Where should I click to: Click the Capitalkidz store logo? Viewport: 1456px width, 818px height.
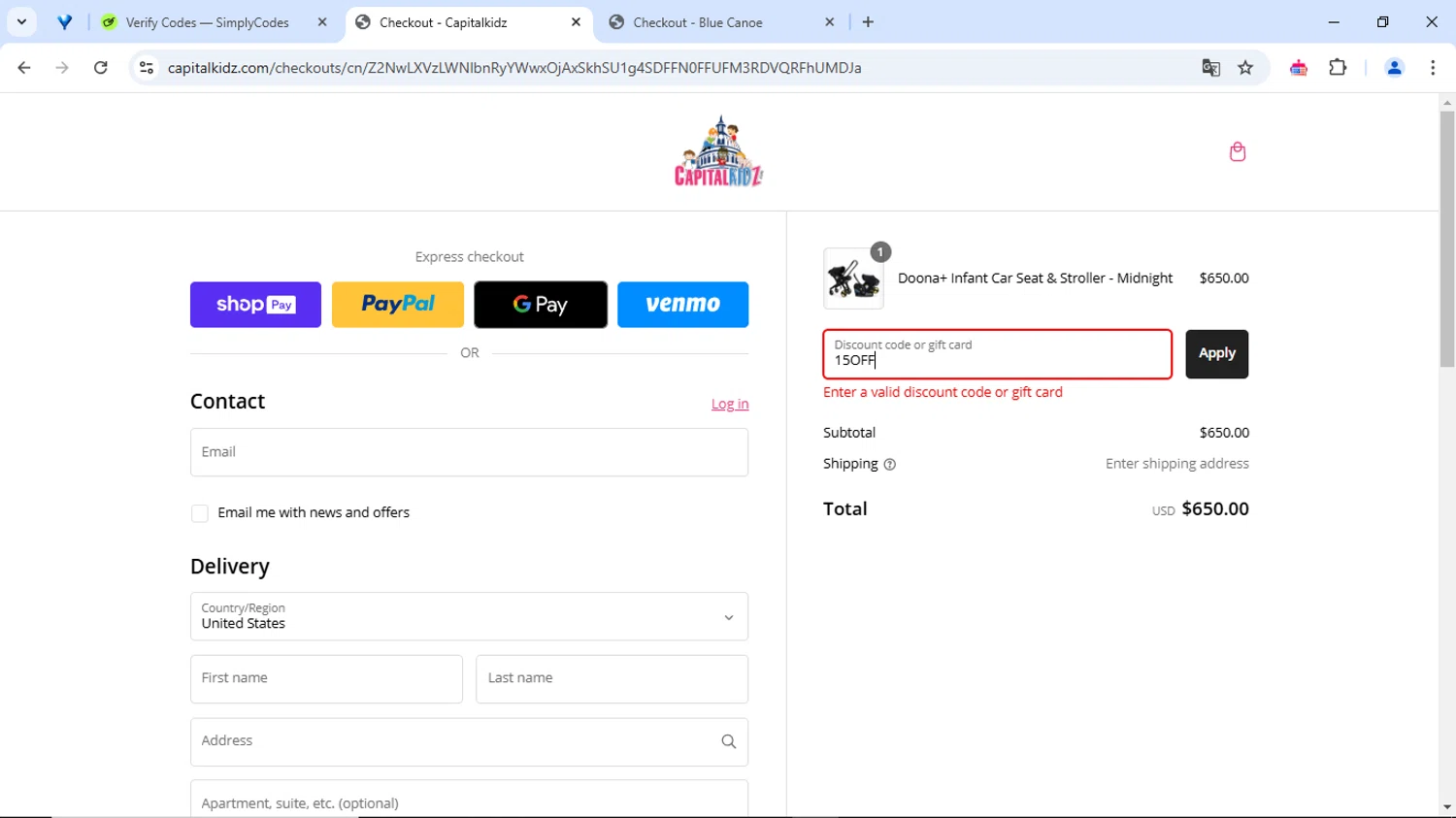(719, 151)
